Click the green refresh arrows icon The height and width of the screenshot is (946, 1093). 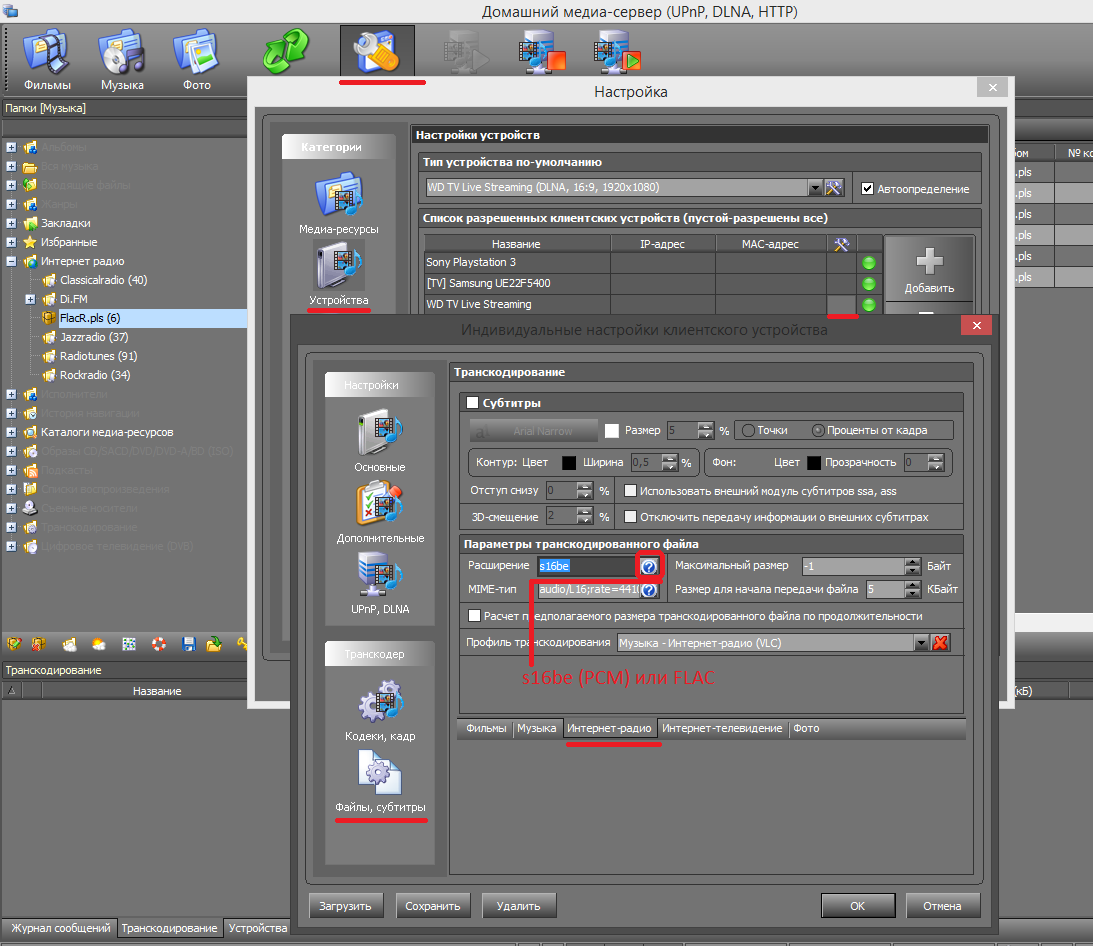coord(286,52)
